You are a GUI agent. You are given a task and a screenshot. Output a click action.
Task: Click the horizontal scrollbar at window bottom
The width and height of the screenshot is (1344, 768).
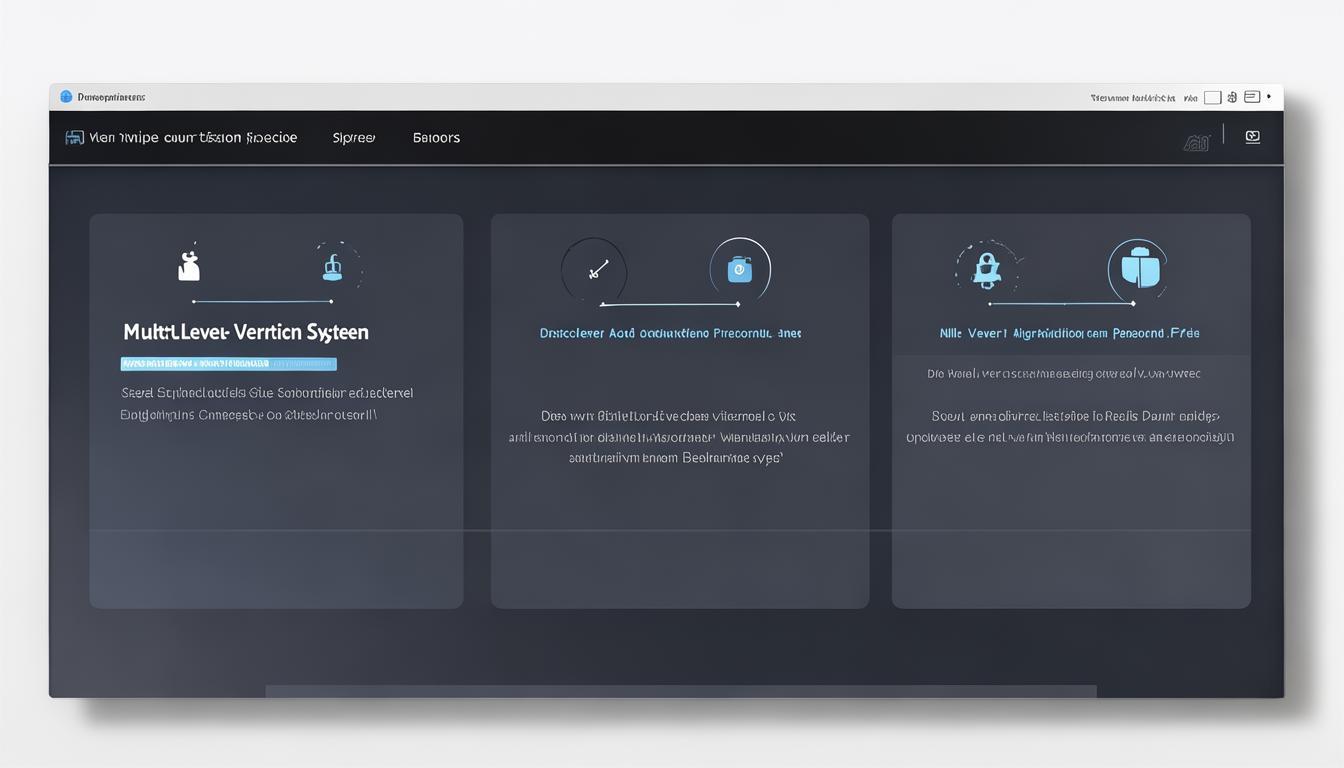(680, 691)
